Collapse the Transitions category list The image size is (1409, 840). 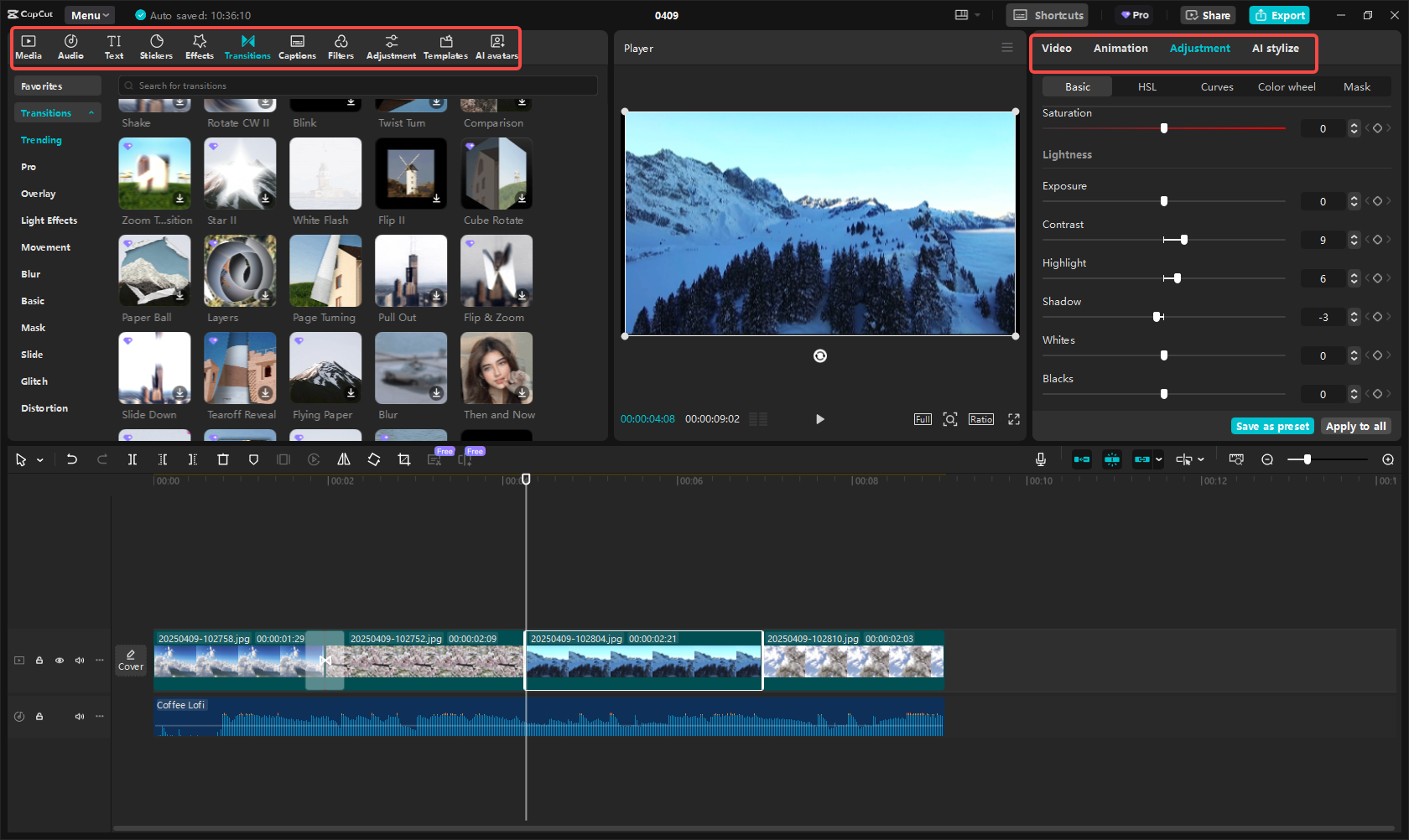91,113
